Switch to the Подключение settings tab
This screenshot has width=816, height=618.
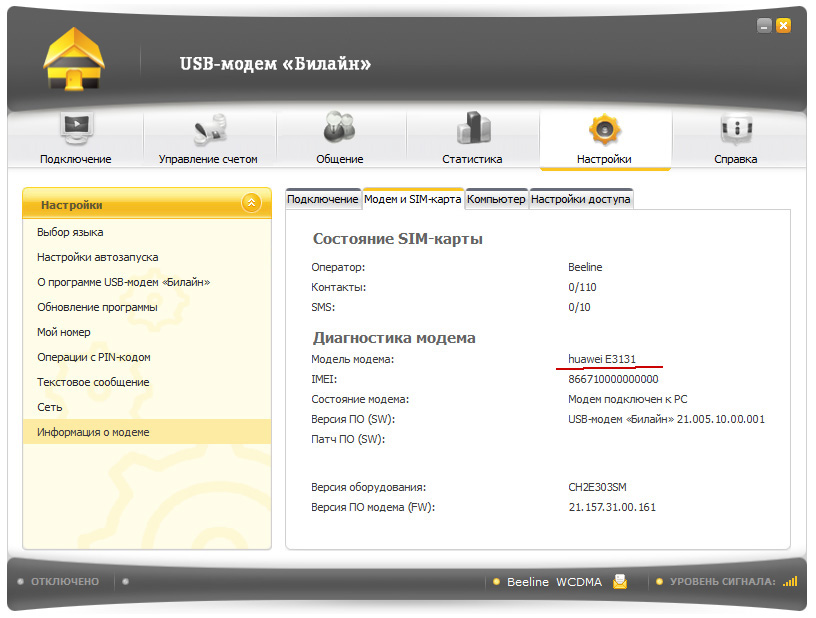click(323, 199)
